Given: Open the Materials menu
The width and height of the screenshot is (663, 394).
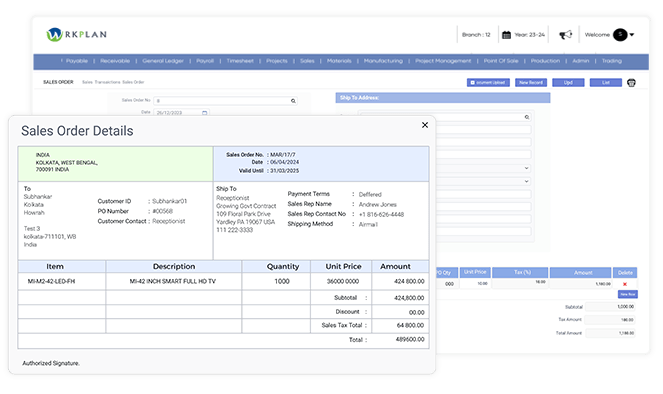Looking at the screenshot, I should (339, 61).
